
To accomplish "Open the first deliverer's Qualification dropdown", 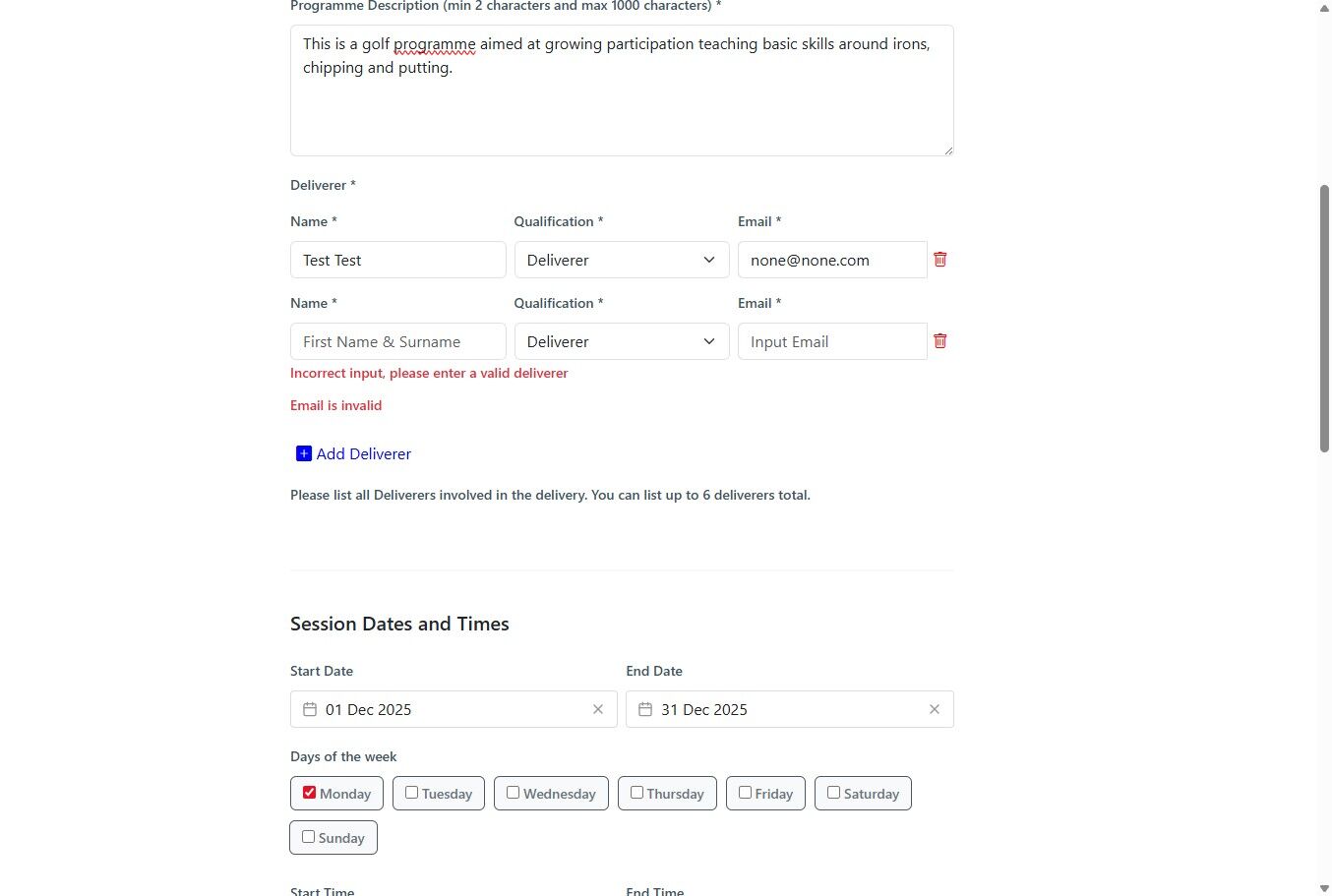I will (x=622, y=260).
